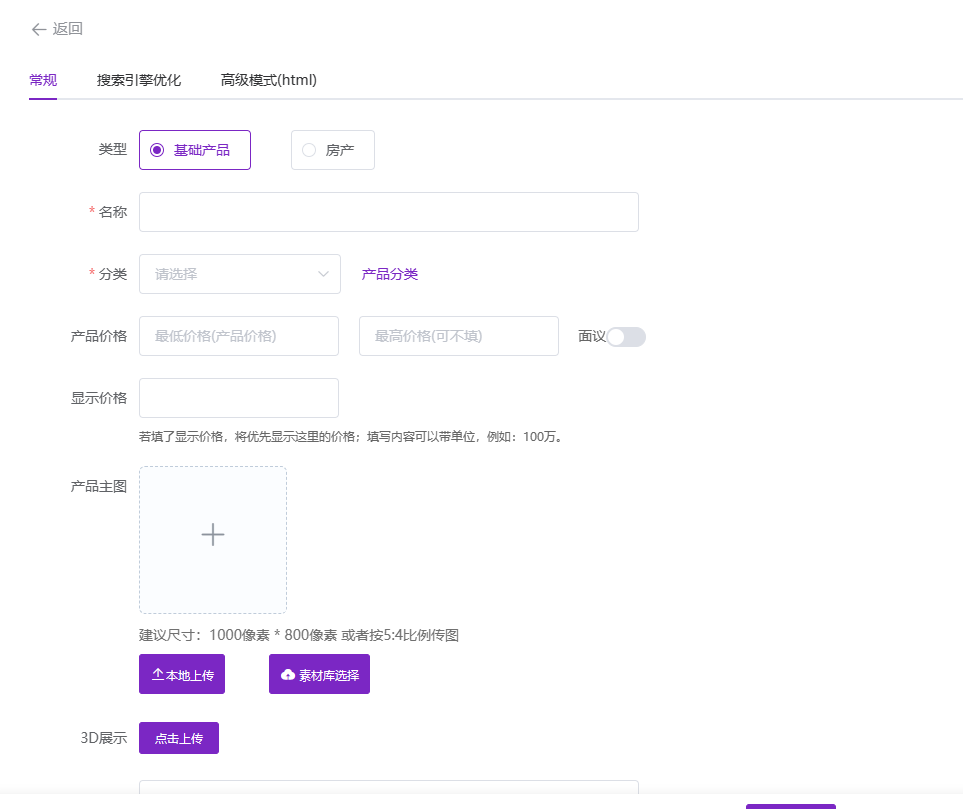Screen dimensions: 963x809
Task: Switch to the 搜索引擎优化 tab
Action: tap(139, 80)
